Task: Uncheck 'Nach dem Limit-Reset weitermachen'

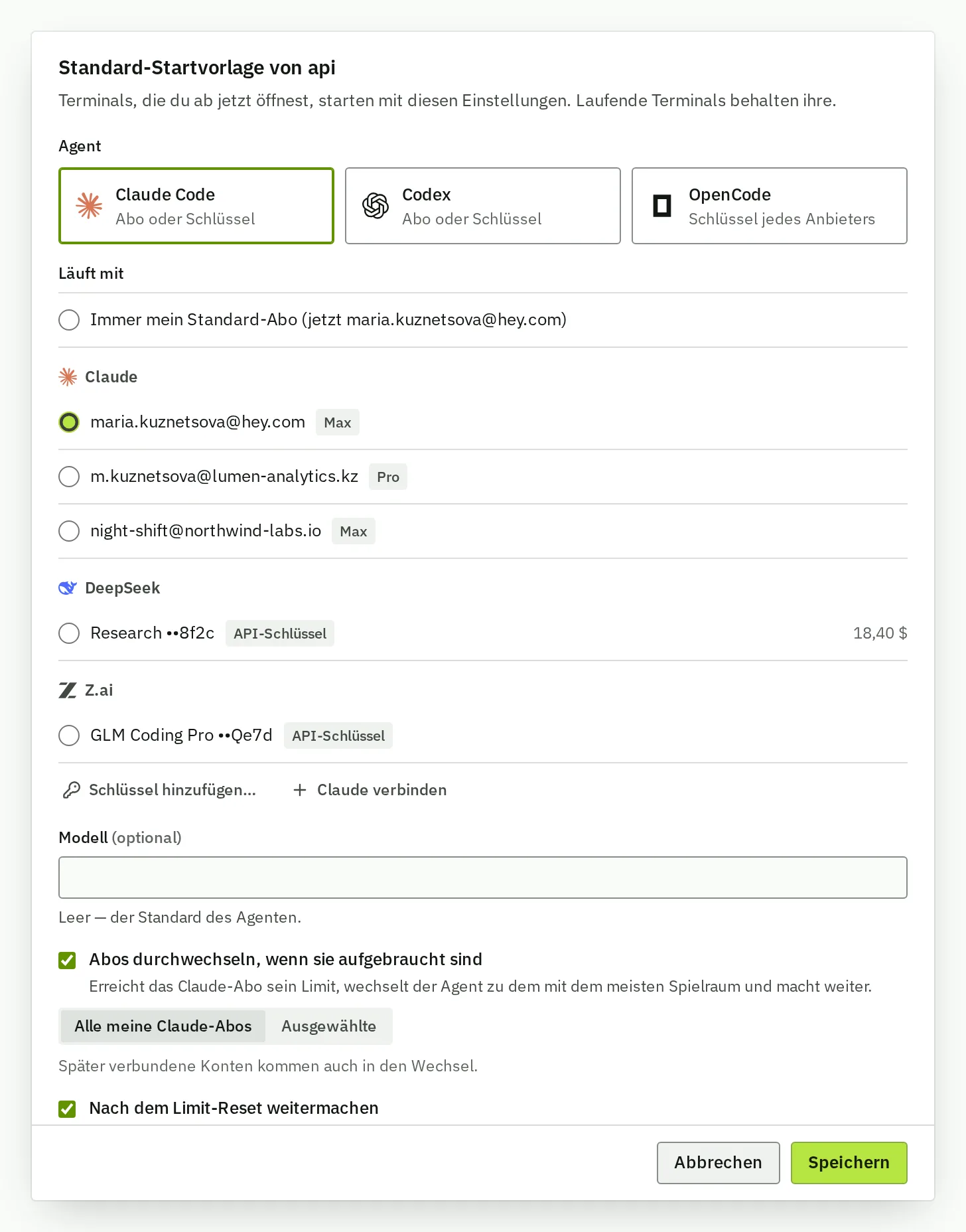Action: 67,1109
